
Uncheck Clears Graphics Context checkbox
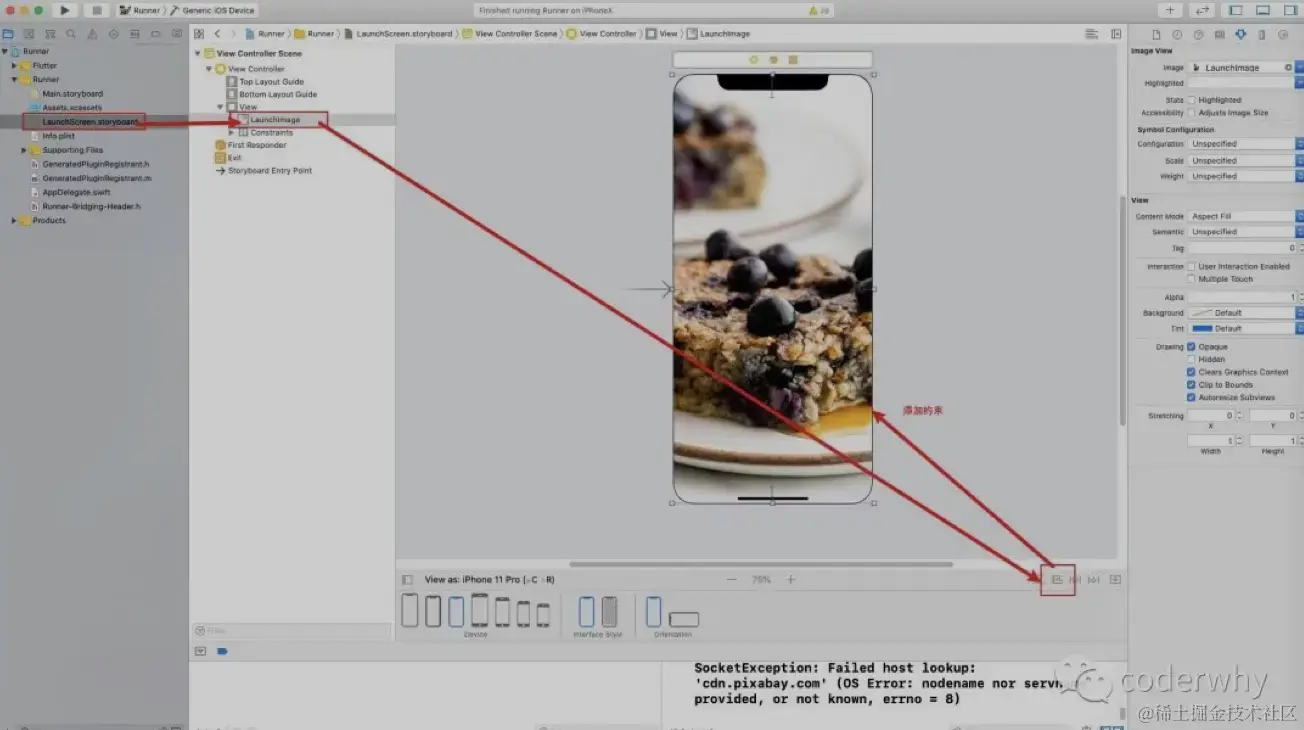[1192, 372]
